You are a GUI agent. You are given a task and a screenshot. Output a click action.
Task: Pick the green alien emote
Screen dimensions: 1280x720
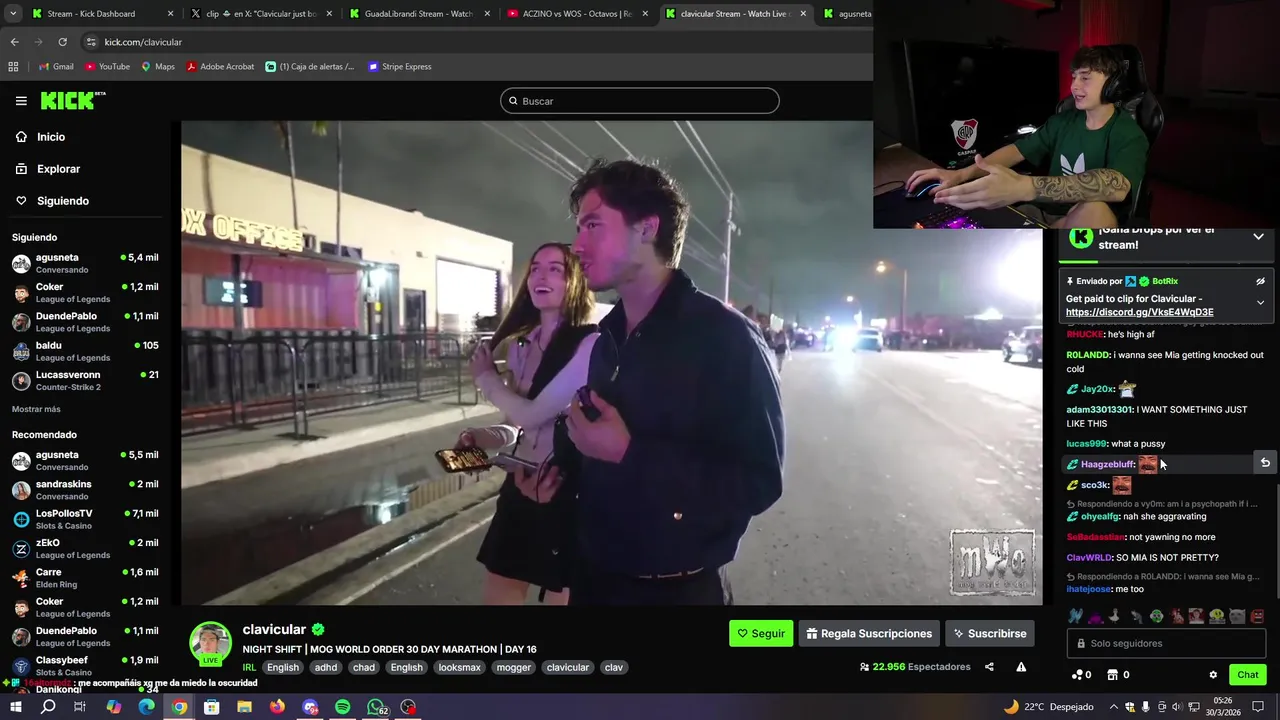1157,616
